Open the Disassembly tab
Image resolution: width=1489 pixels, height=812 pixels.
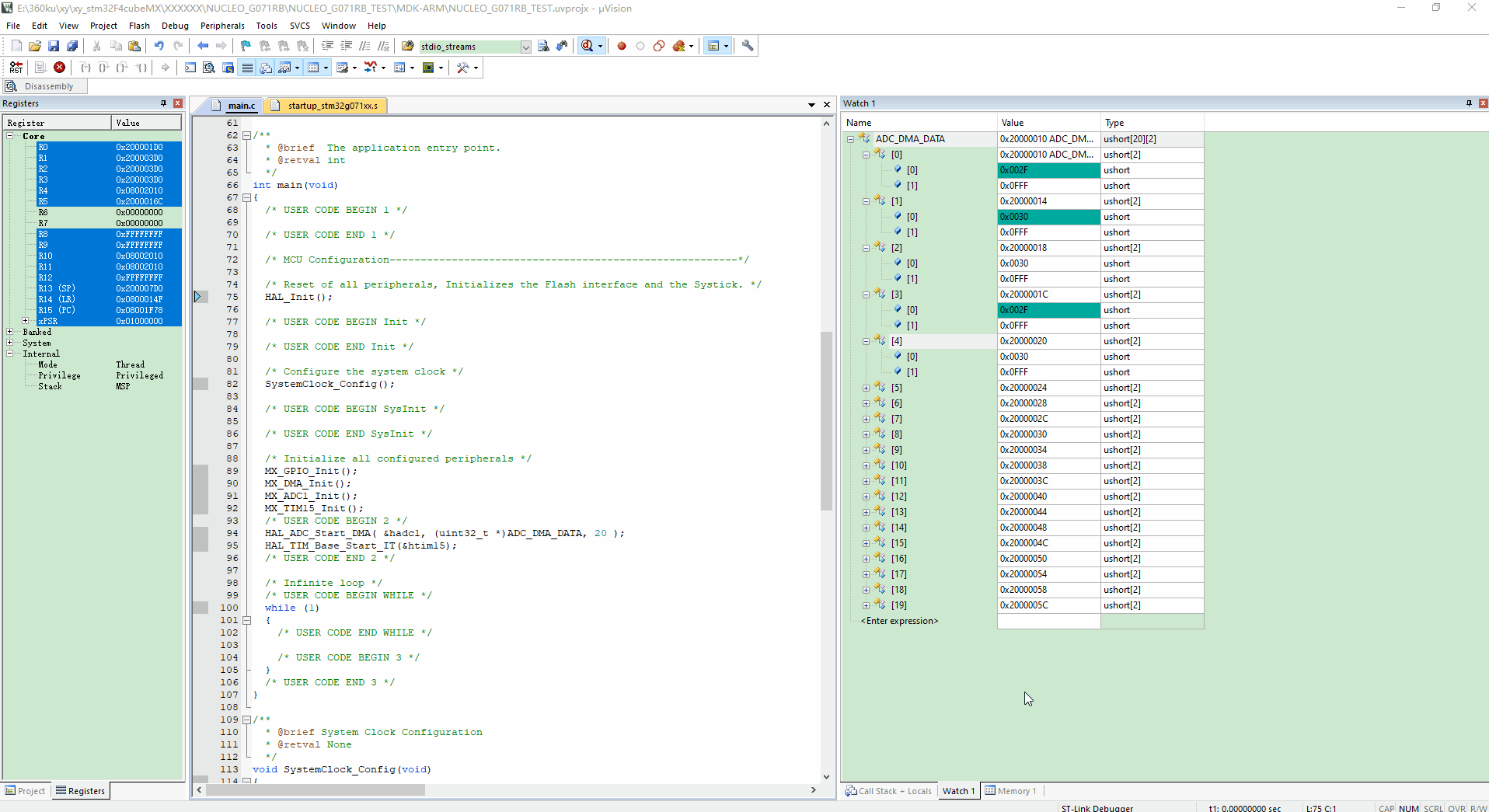(44, 86)
